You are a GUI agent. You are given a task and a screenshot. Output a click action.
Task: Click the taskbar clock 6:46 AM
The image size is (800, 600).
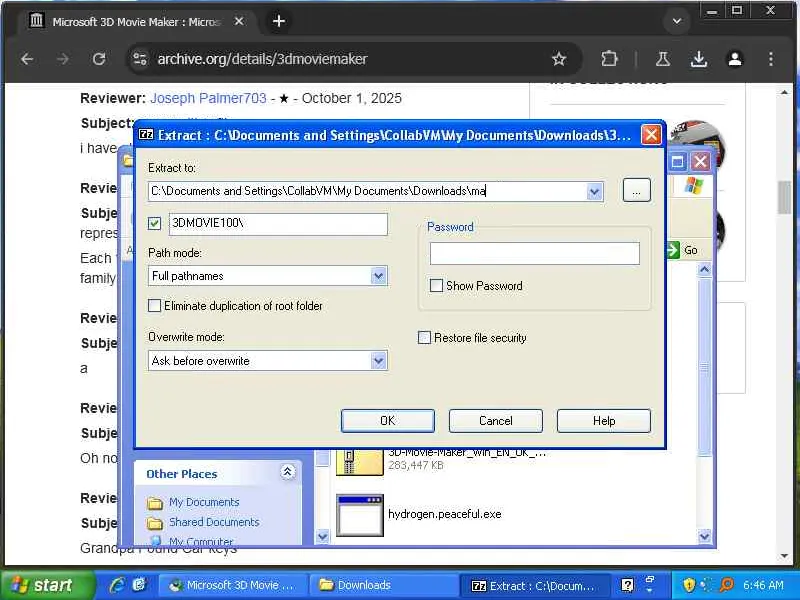click(x=763, y=585)
